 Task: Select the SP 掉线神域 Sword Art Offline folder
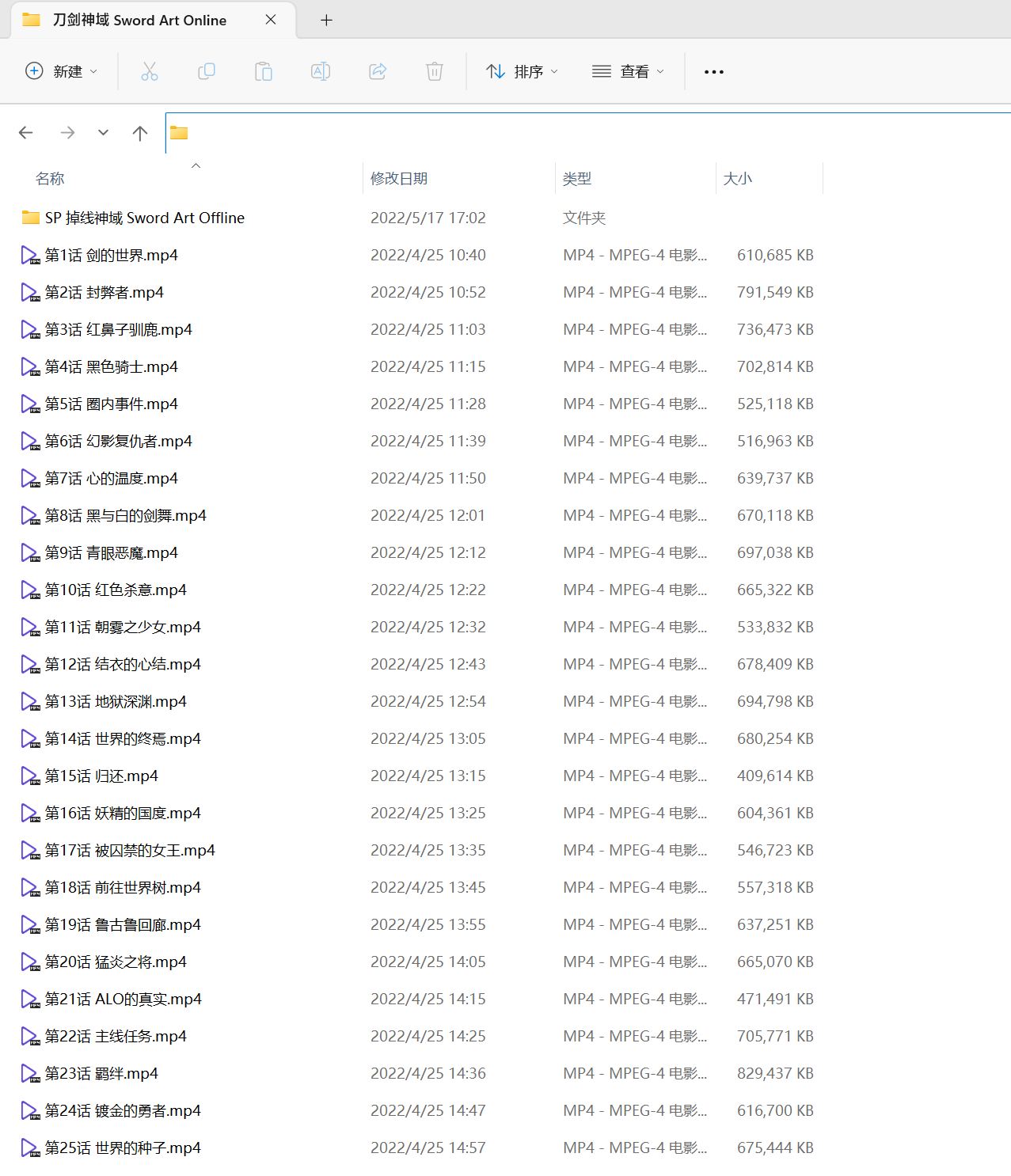point(145,218)
